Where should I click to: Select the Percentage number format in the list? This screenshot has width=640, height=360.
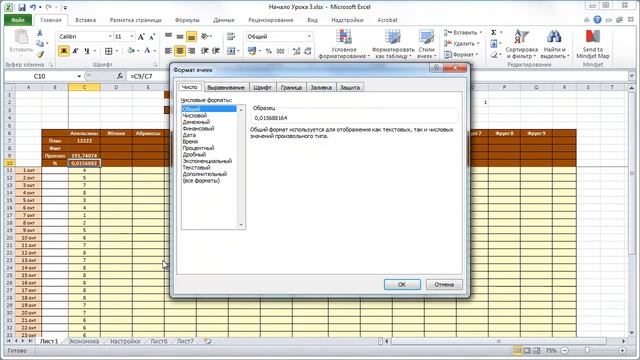[198, 148]
